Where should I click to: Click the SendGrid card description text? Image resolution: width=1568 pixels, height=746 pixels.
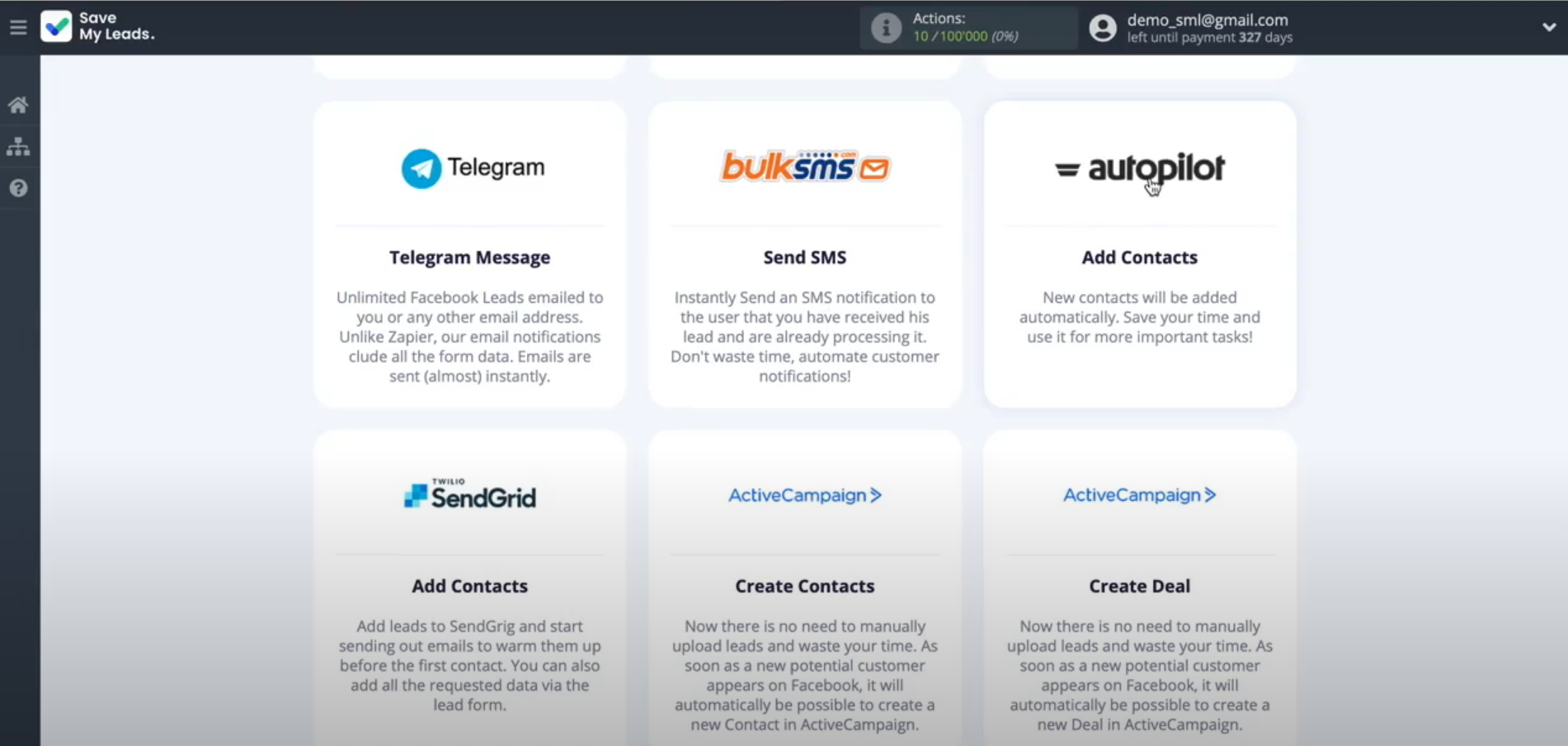pos(470,665)
